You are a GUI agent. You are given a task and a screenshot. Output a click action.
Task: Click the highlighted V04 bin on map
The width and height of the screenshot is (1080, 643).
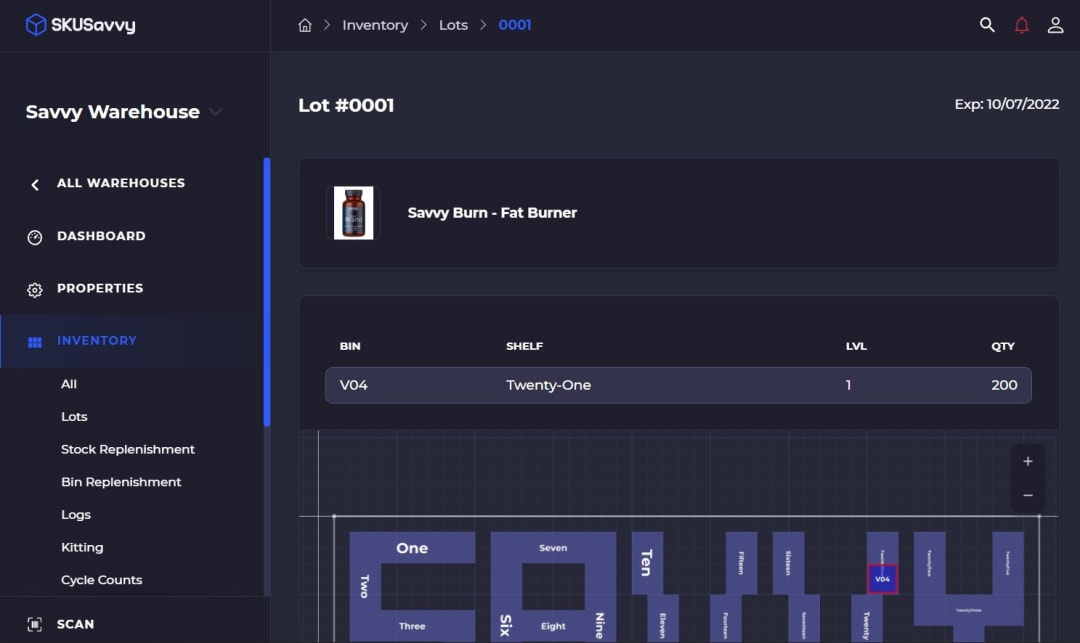(882, 579)
